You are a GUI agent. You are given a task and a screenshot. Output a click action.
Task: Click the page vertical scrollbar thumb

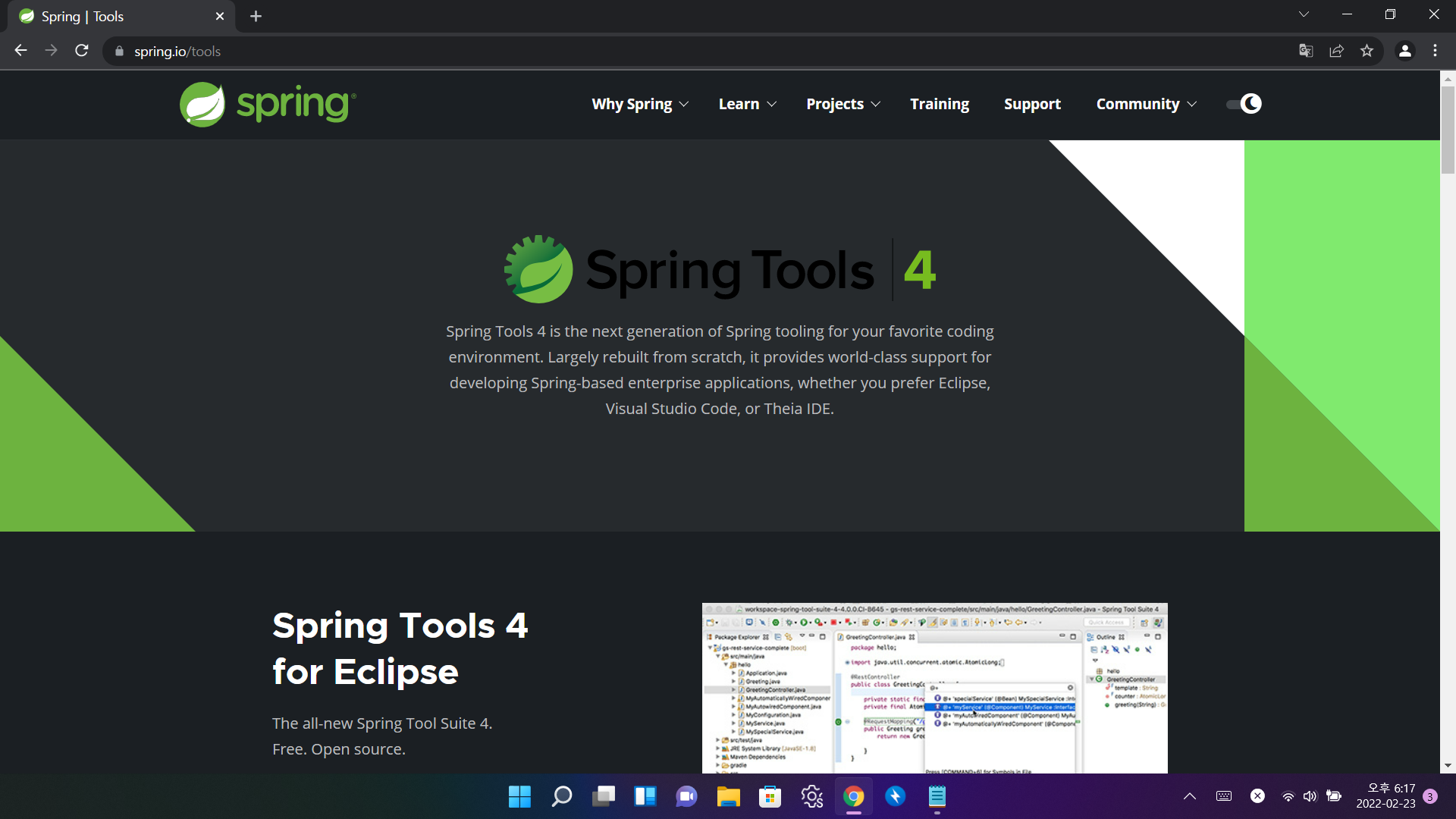coord(1448,129)
